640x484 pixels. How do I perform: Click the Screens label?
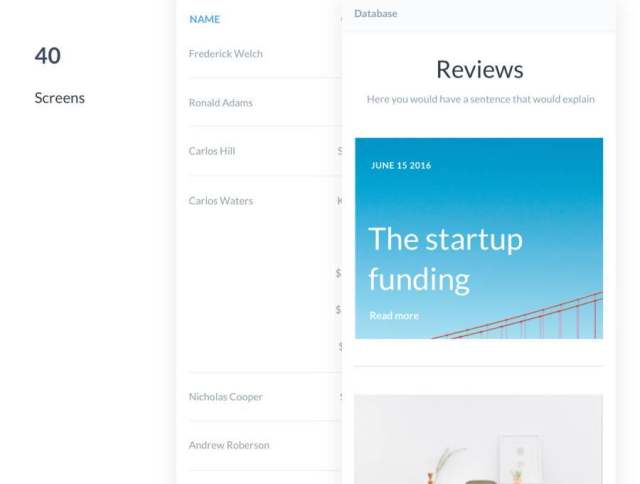[60, 98]
